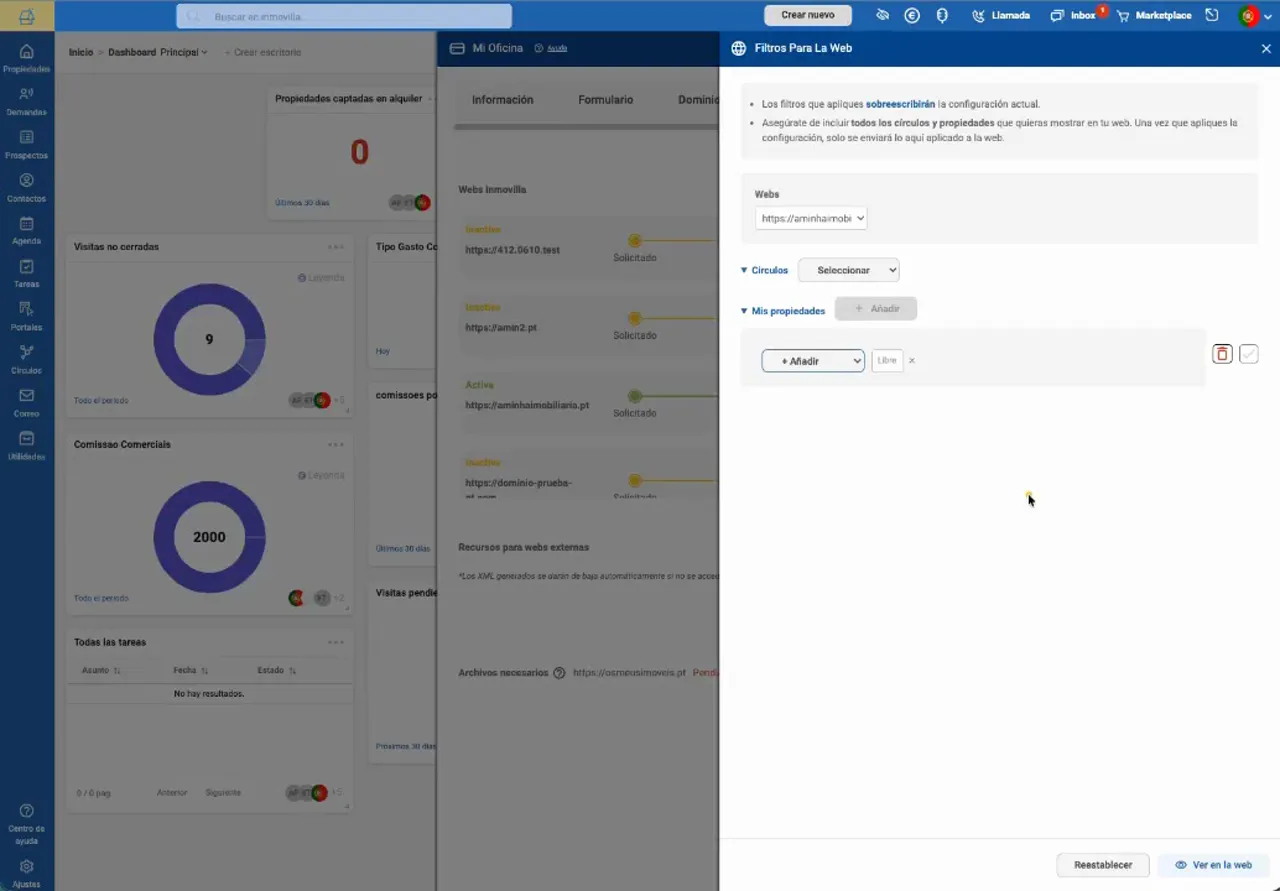Viewport: 1280px width, 891px height.
Task: Click the Reestablecer button
Action: [1103, 865]
